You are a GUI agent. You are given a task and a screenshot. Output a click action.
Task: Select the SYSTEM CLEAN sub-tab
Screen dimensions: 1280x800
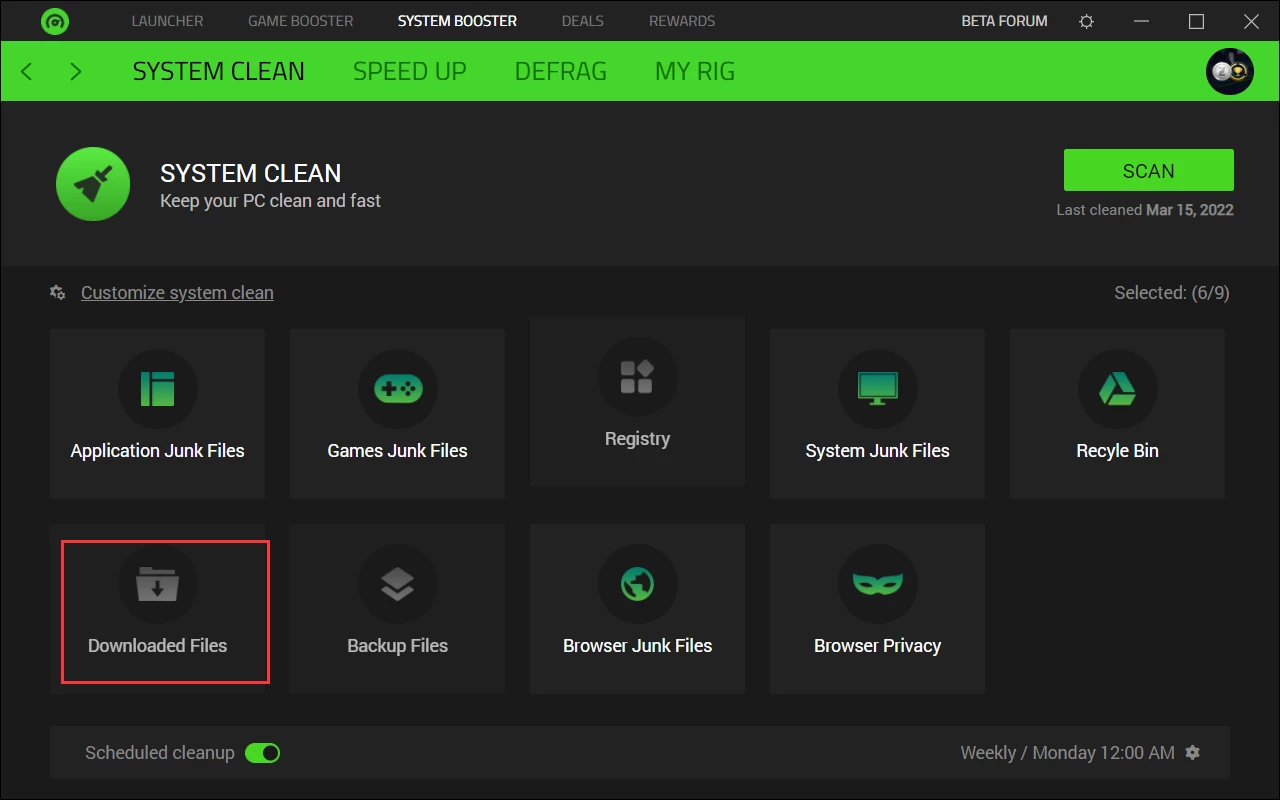pos(219,71)
